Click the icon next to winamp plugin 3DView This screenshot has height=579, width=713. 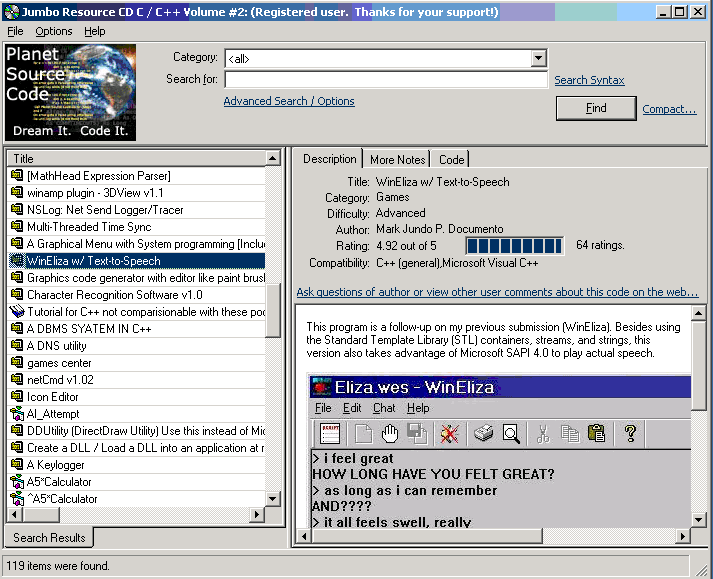(17, 192)
